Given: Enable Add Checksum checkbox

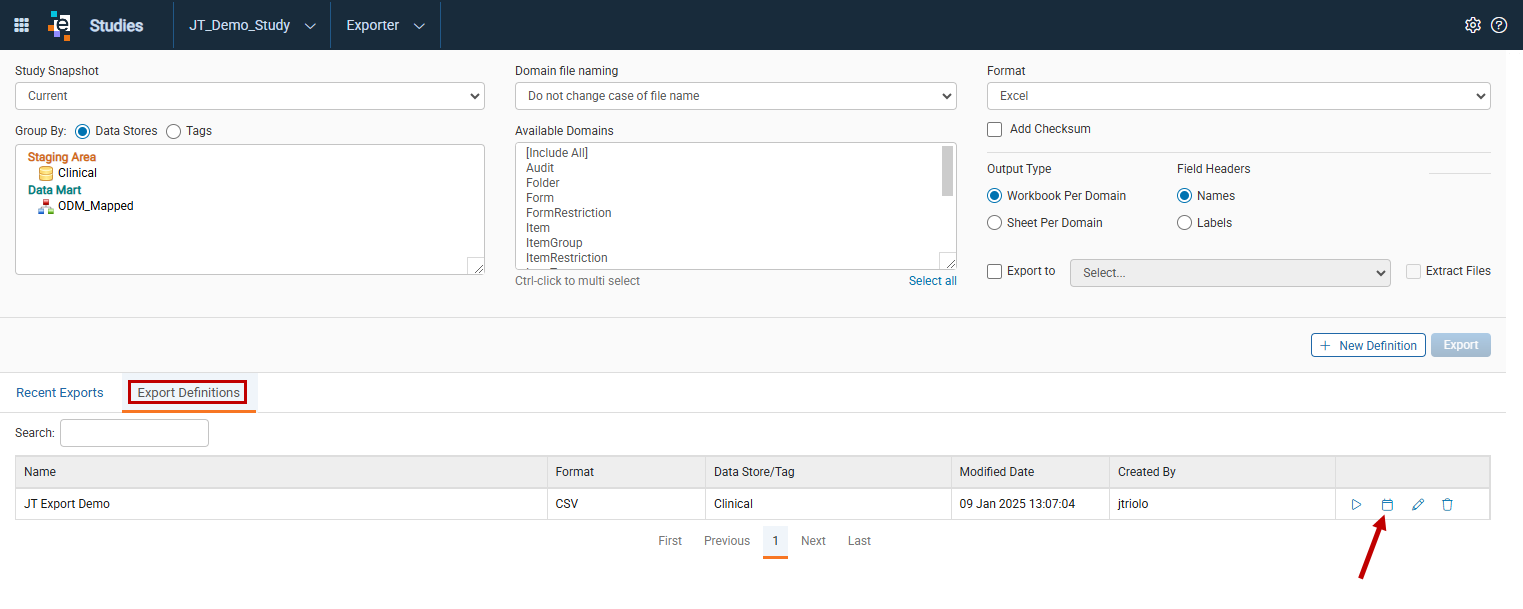Looking at the screenshot, I should click(994, 129).
